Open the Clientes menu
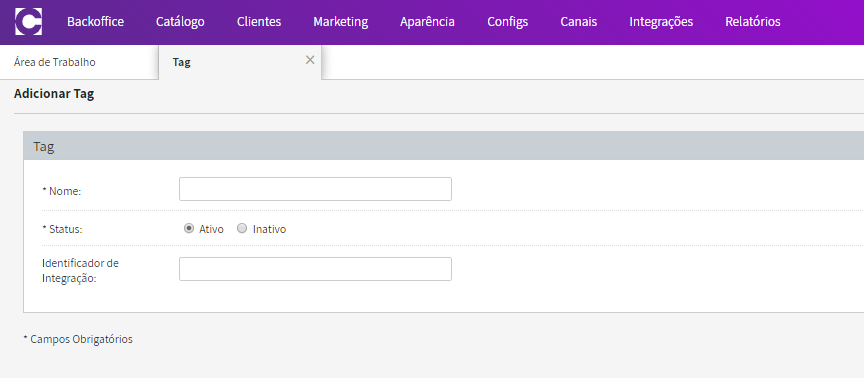This screenshot has height=378, width=864. [x=259, y=21]
